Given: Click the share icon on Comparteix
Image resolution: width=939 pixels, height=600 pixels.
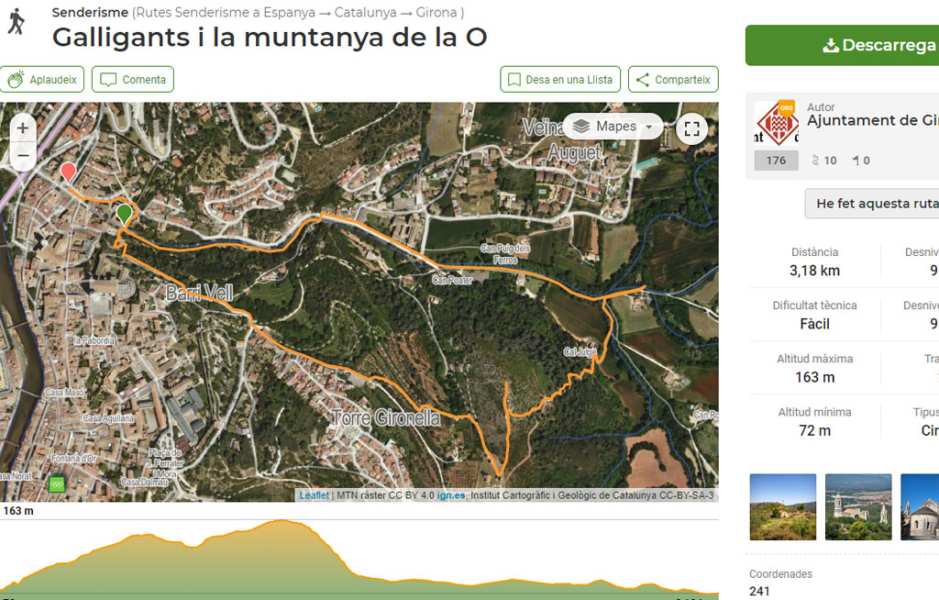Looking at the screenshot, I should (641, 79).
